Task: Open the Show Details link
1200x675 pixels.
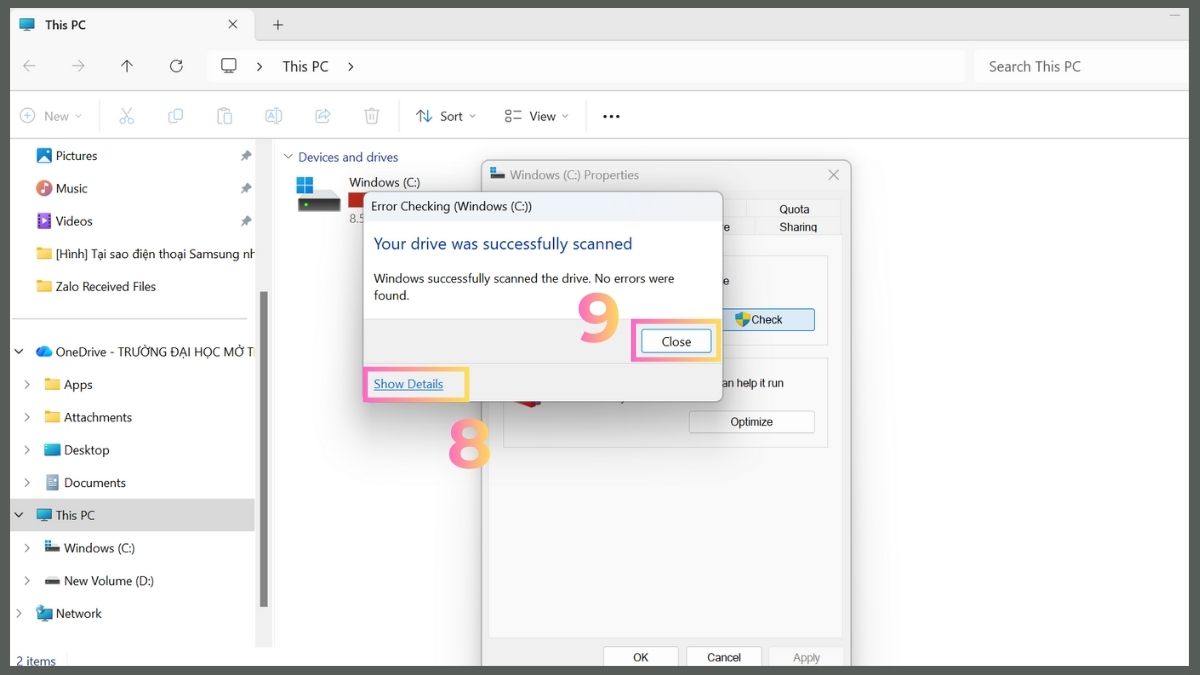Action: [x=408, y=384]
